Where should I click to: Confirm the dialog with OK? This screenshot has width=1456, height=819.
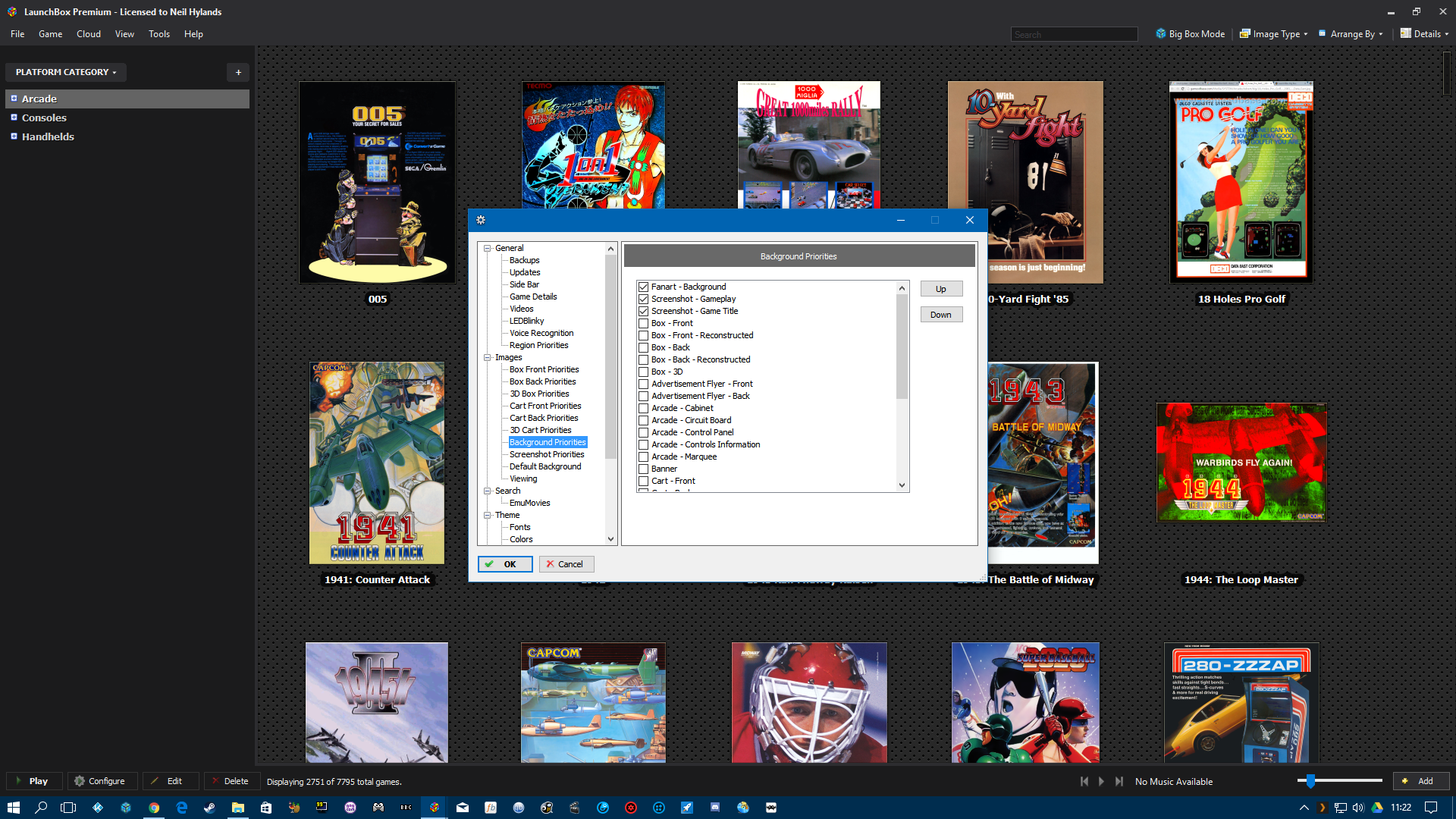click(x=505, y=564)
